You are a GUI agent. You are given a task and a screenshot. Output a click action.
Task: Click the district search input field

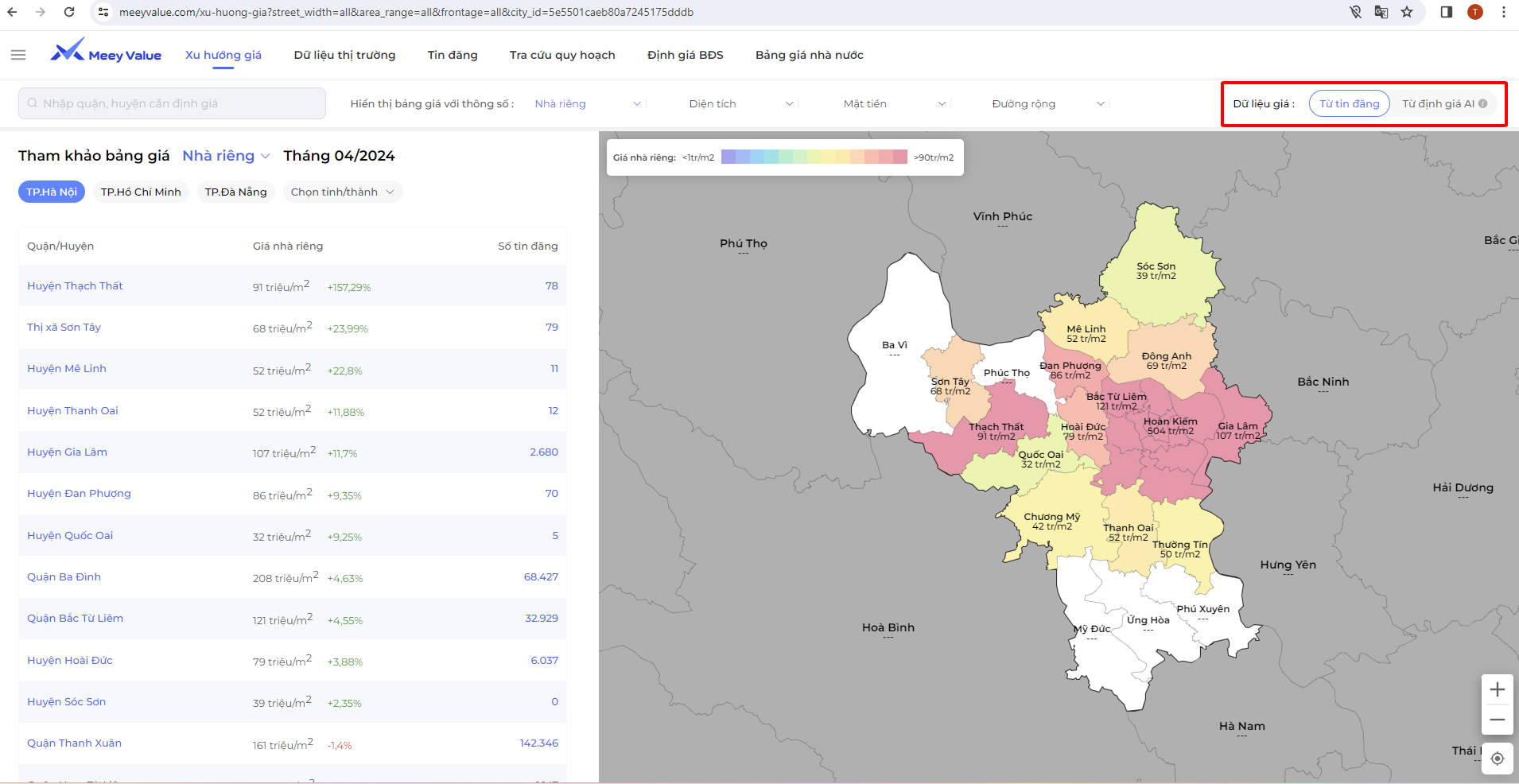[172, 103]
